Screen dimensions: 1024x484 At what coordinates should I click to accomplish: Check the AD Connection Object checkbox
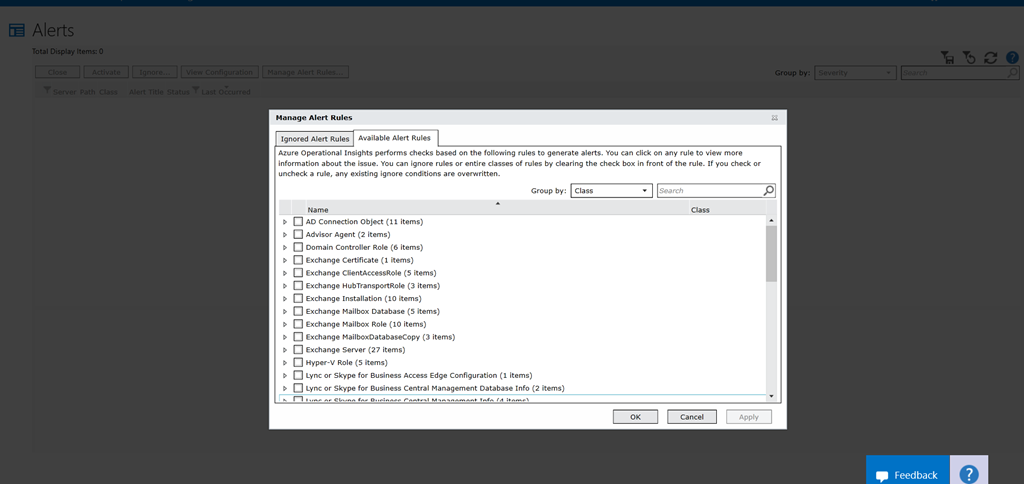tap(298, 221)
